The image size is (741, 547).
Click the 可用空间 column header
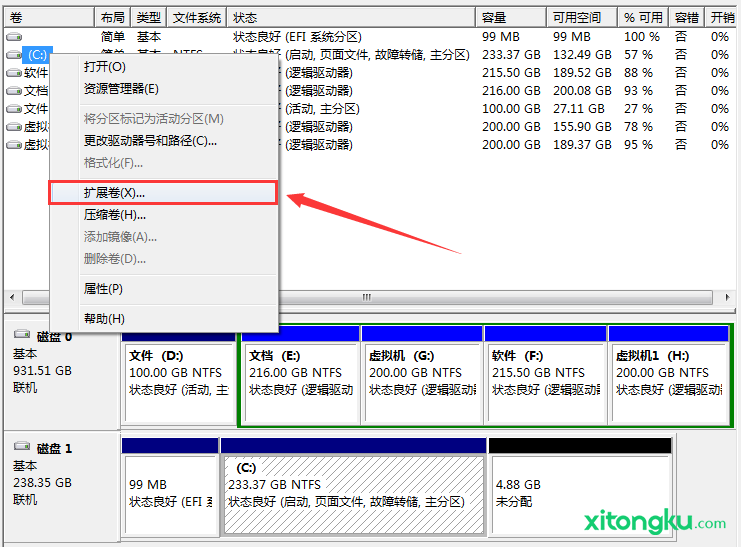click(580, 18)
